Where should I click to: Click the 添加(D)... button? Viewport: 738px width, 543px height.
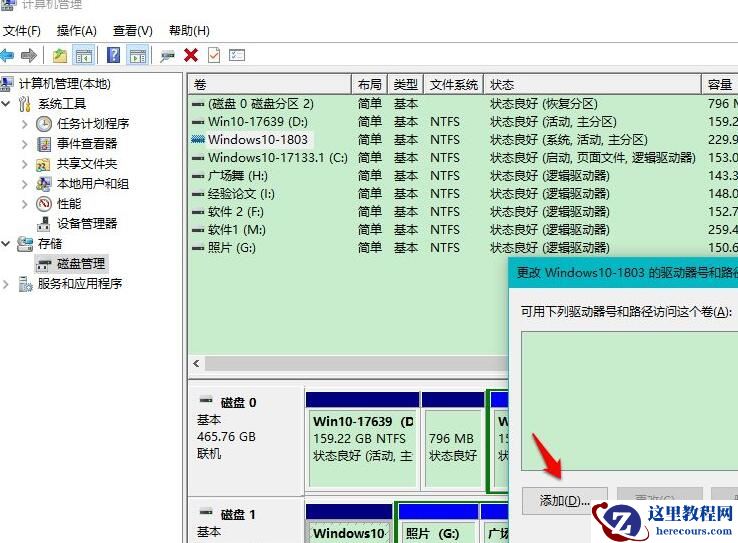564,501
